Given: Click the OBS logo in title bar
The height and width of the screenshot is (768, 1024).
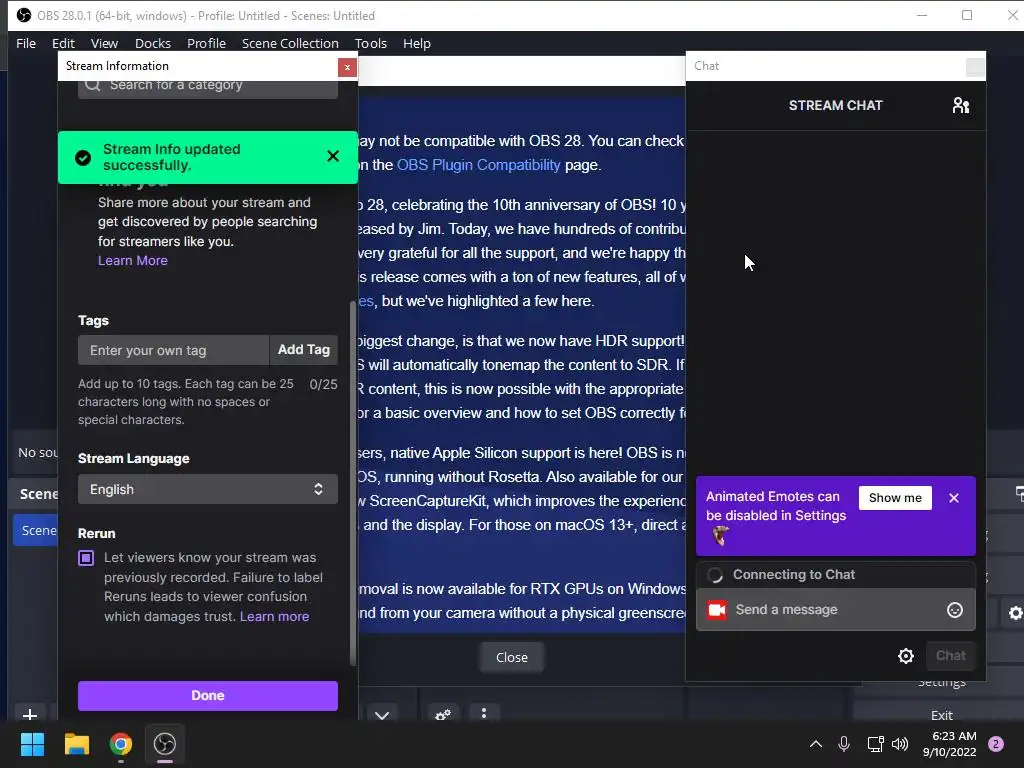Looking at the screenshot, I should pyautogui.click(x=24, y=15).
